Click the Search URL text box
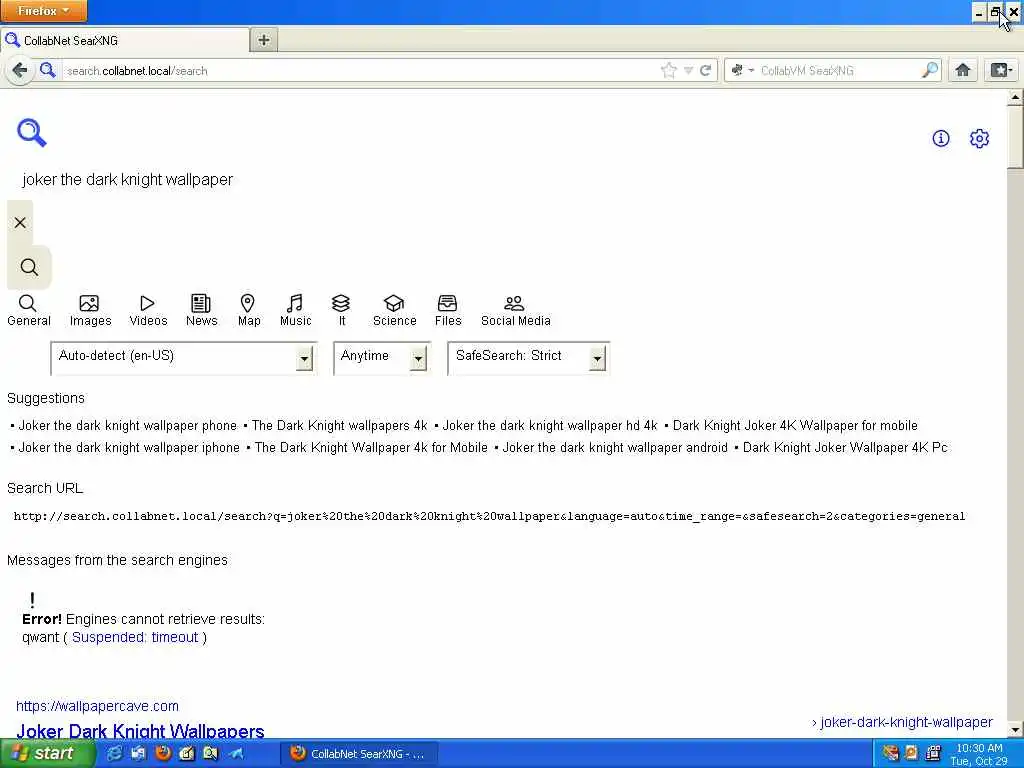Image resolution: width=1024 pixels, height=768 pixels. tap(489, 517)
